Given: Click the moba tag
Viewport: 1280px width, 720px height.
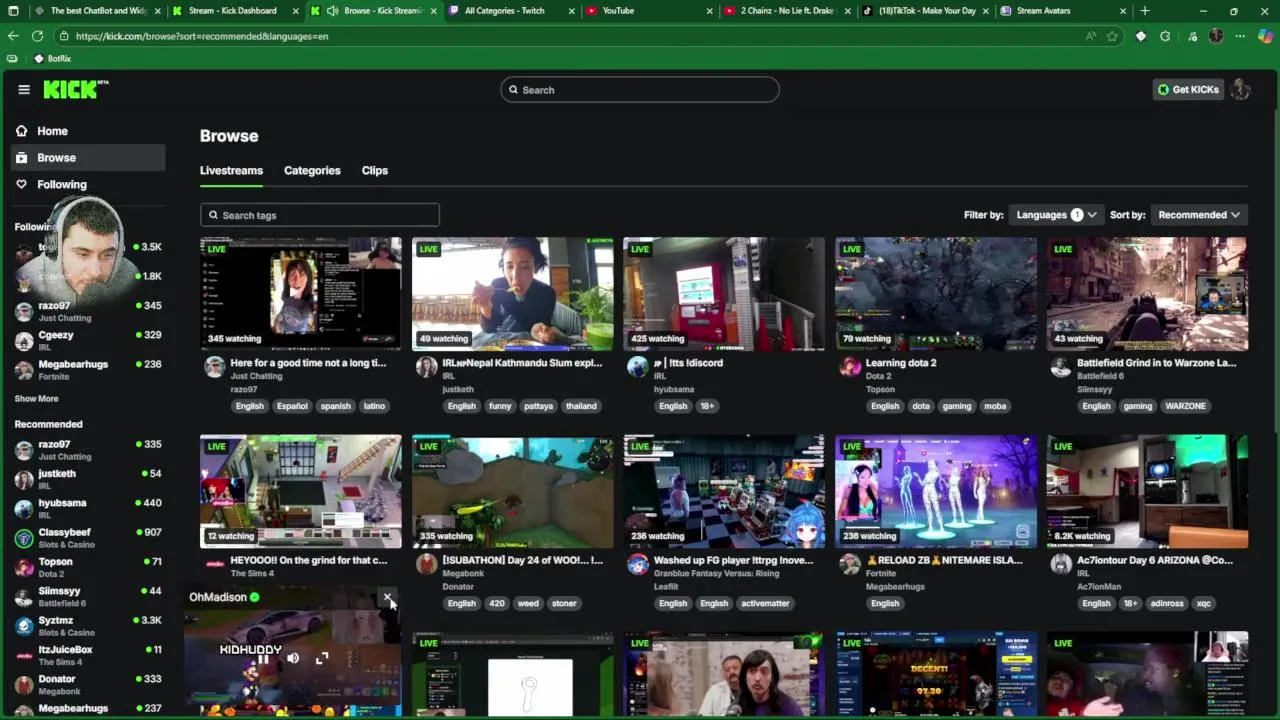Looking at the screenshot, I should click(x=995, y=406).
